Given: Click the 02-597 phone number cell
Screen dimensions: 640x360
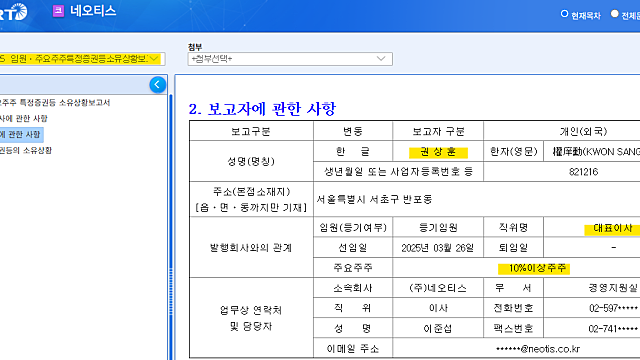Looking at the screenshot, I should (x=613, y=308).
